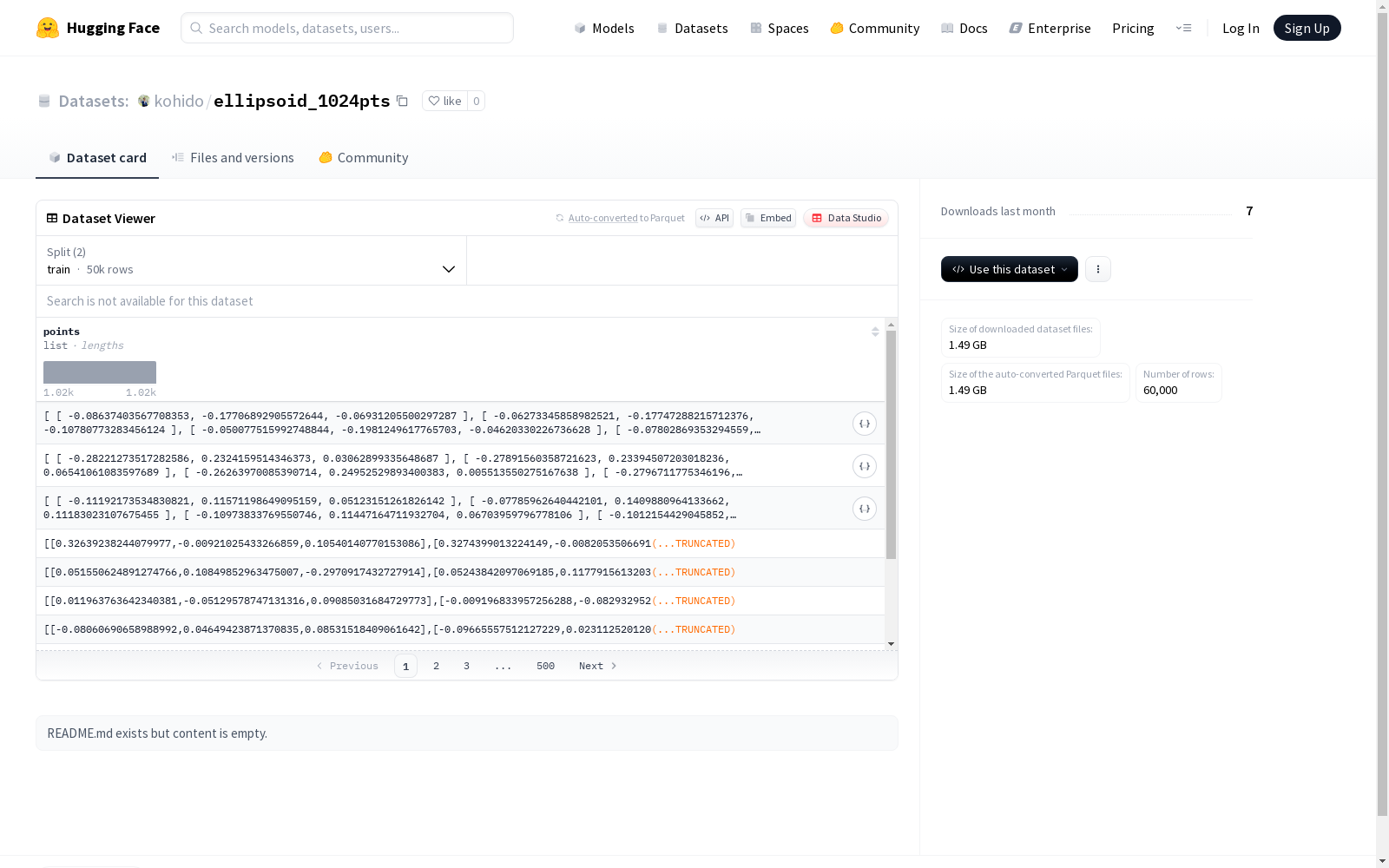Click the row starting with 0.051550624891274766
The image size is (1389, 868).
(x=460, y=572)
